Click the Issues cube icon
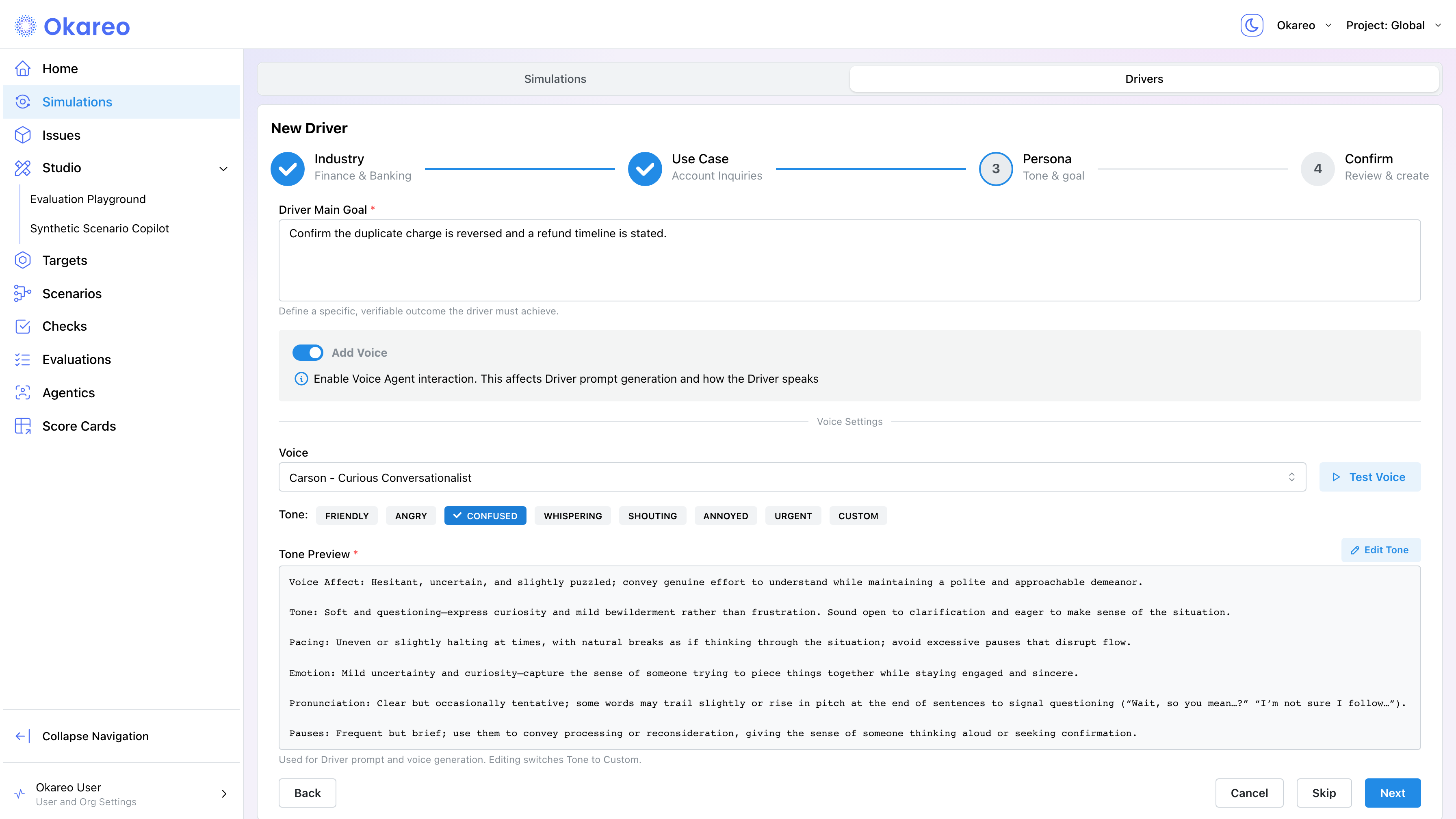The width and height of the screenshot is (1456, 819). [23, 135]
